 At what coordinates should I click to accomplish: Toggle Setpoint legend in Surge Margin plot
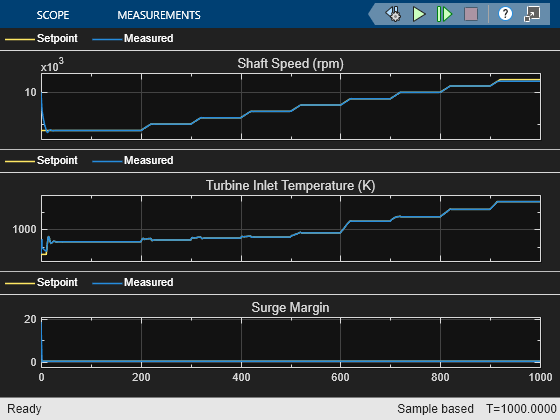click(41, 282)
